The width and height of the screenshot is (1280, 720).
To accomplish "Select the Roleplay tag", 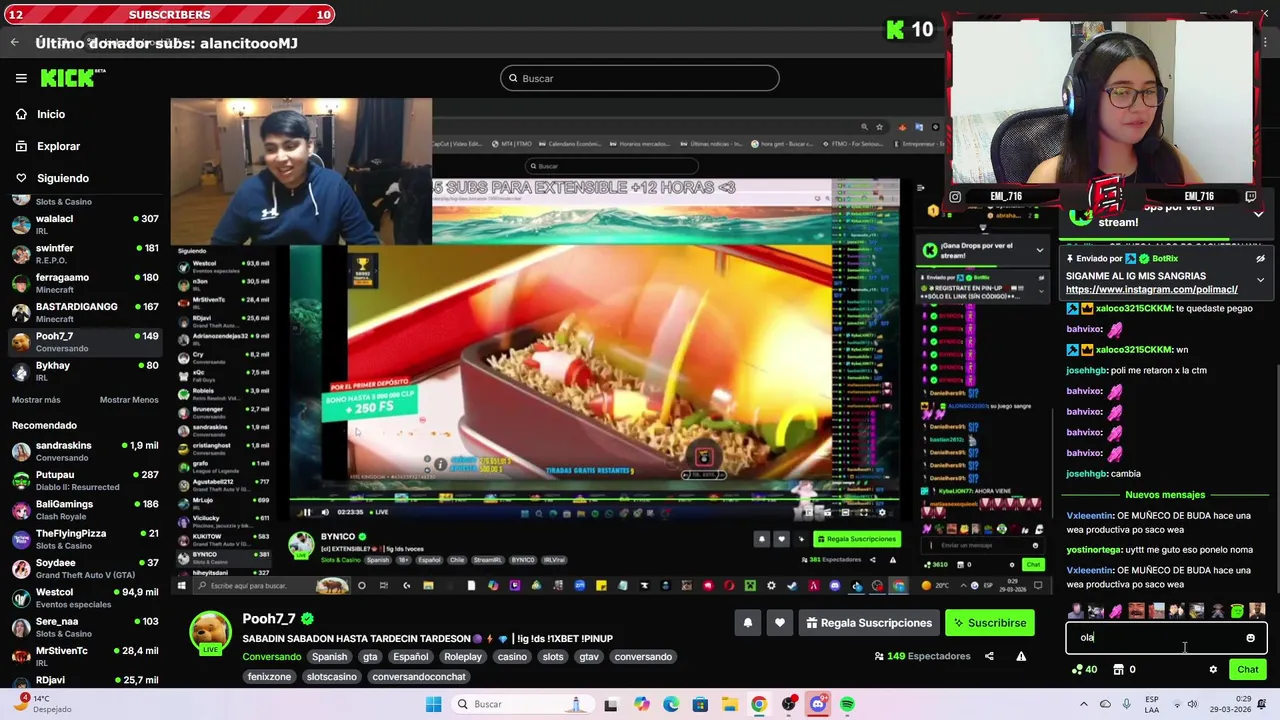I will [x=463, y=657].
